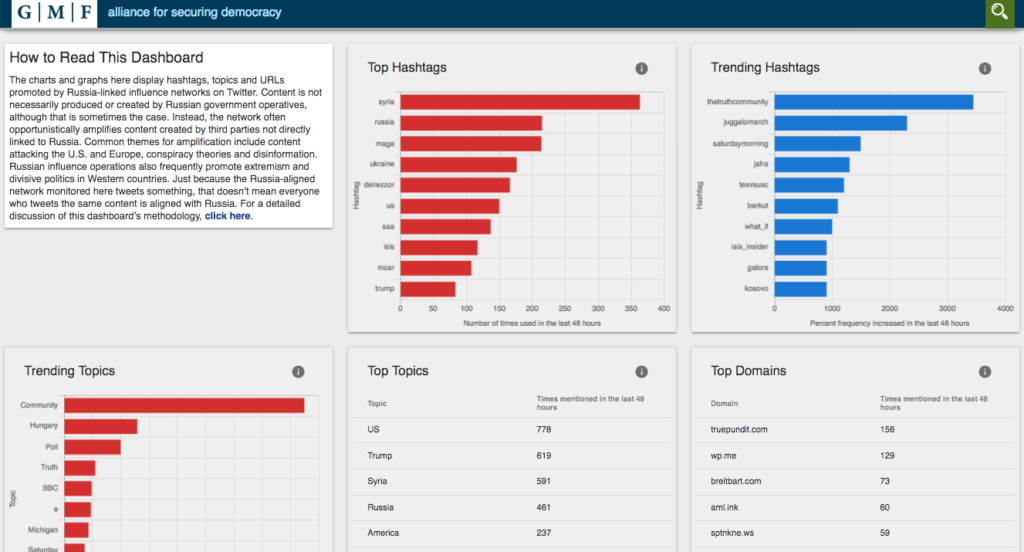
Task: Open the Top Hashtags info icon
Action: coord(641,69)
